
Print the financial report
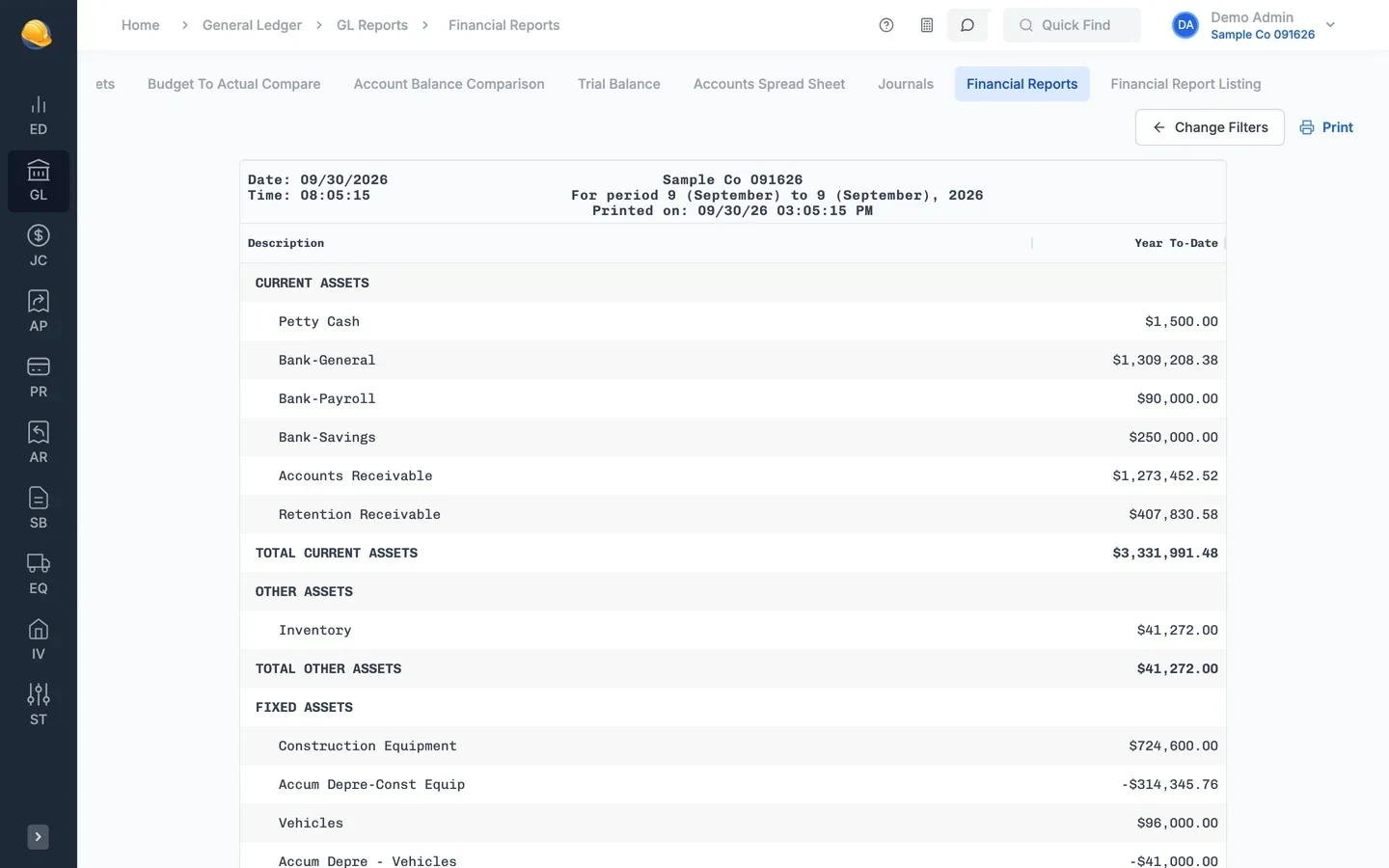[1326, 127]
